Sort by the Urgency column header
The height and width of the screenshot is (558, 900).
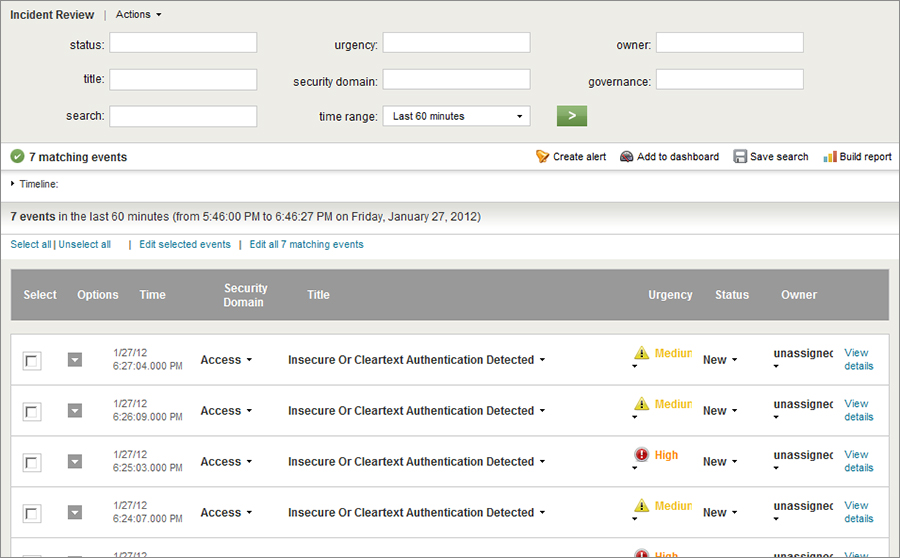670,295
